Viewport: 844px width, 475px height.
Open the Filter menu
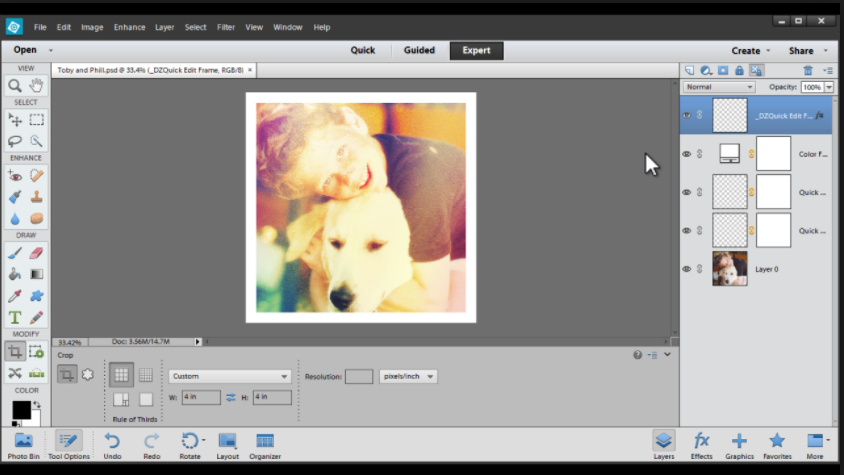click(225, 27)
